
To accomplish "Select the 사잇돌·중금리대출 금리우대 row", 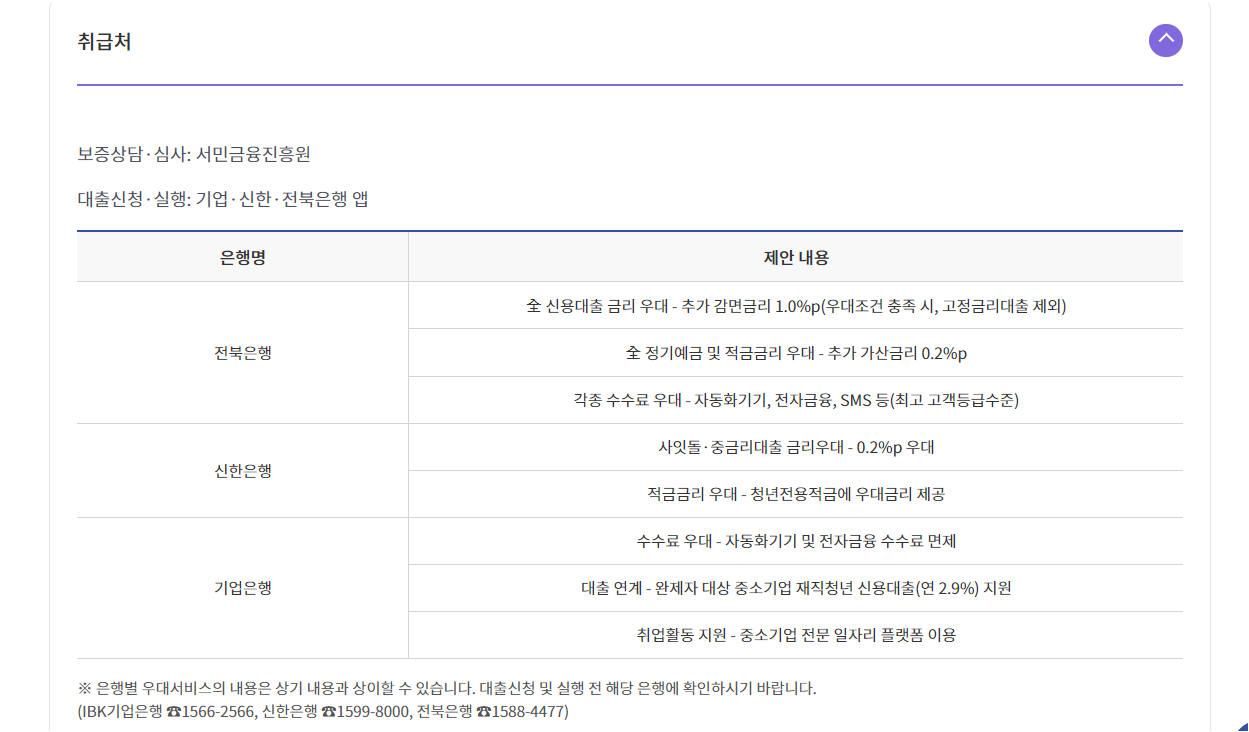I will (x=795, y=446).
